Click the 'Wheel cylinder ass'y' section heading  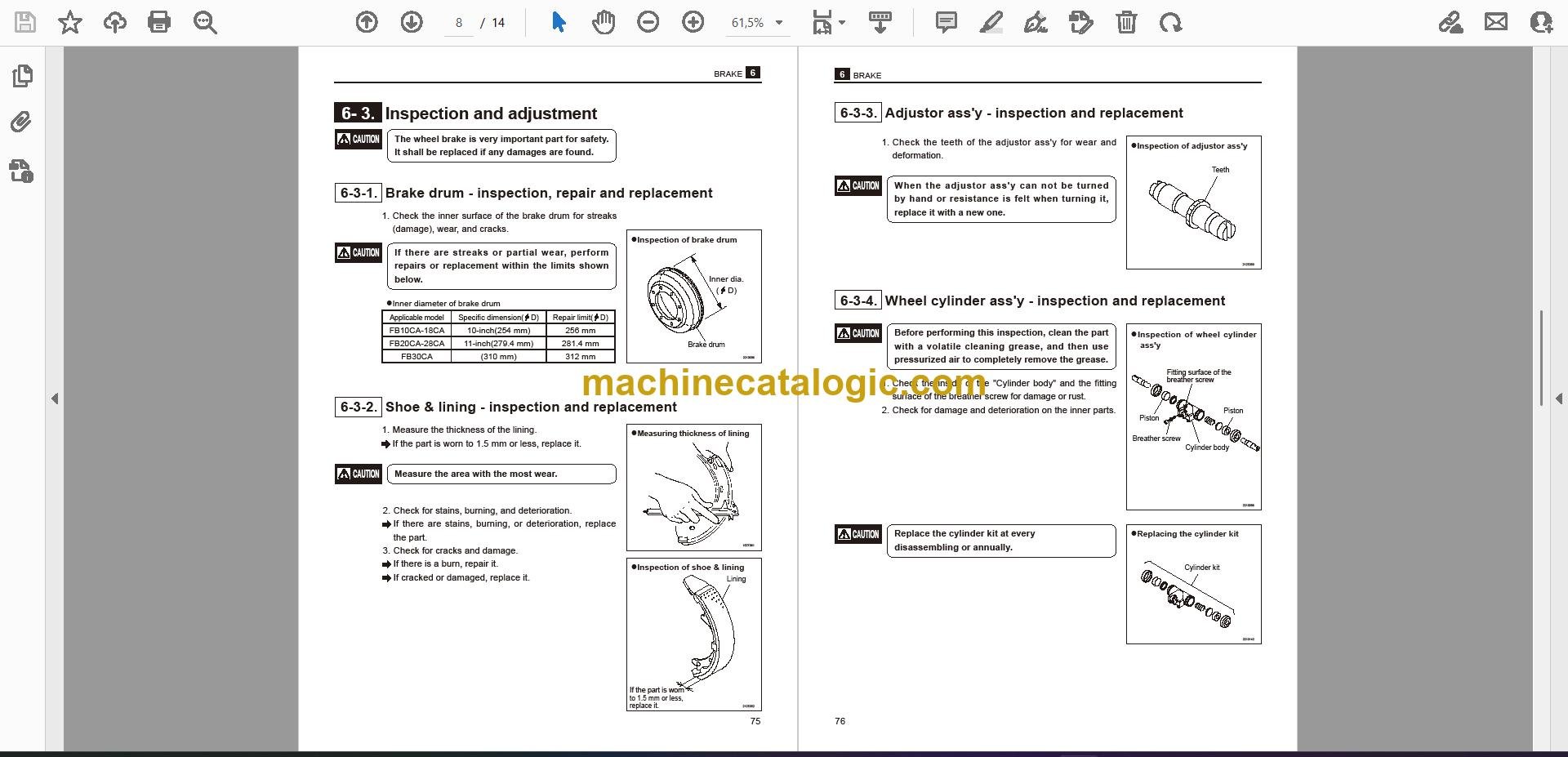click(x=1055, y=301)
